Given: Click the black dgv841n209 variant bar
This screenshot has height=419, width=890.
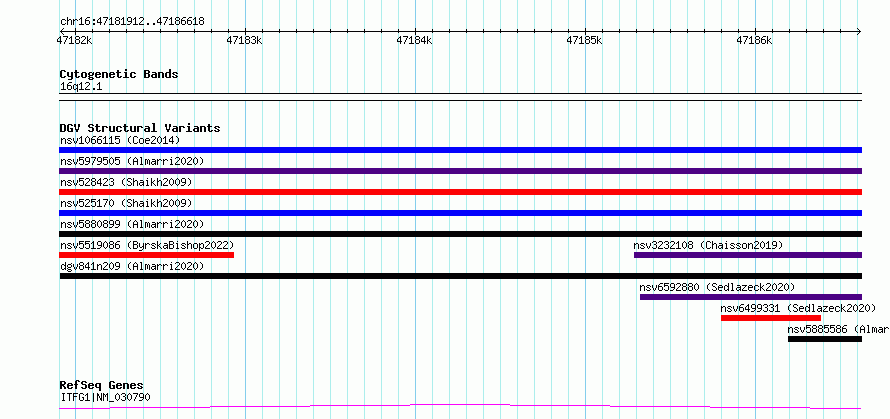Looking at the screenshot, I should (x=460, y=276).
